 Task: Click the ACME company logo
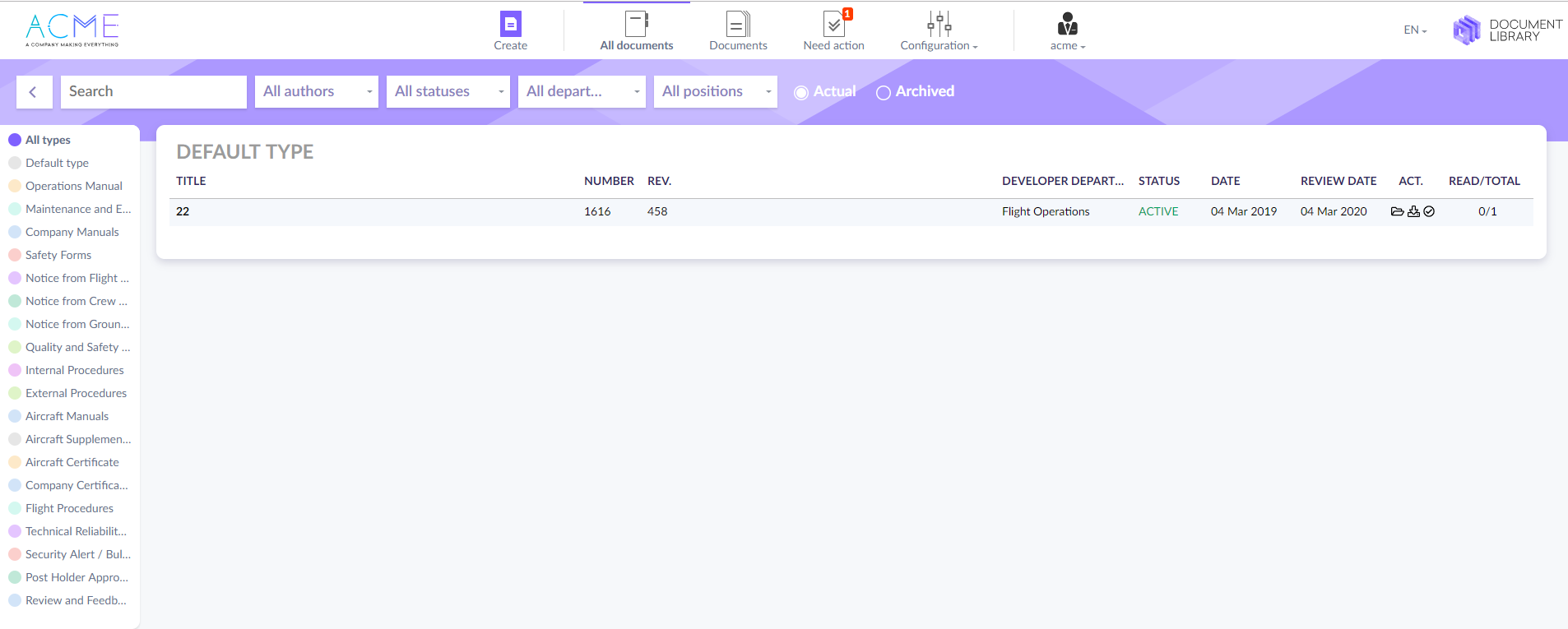(72, 30)
